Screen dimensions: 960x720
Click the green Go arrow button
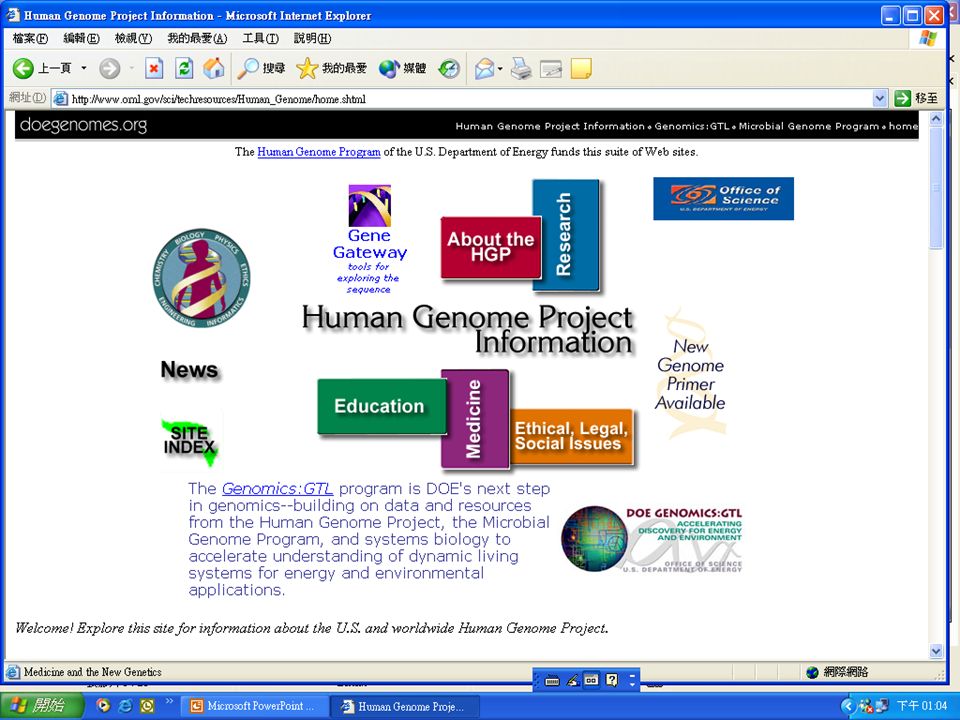click(902, 98)
